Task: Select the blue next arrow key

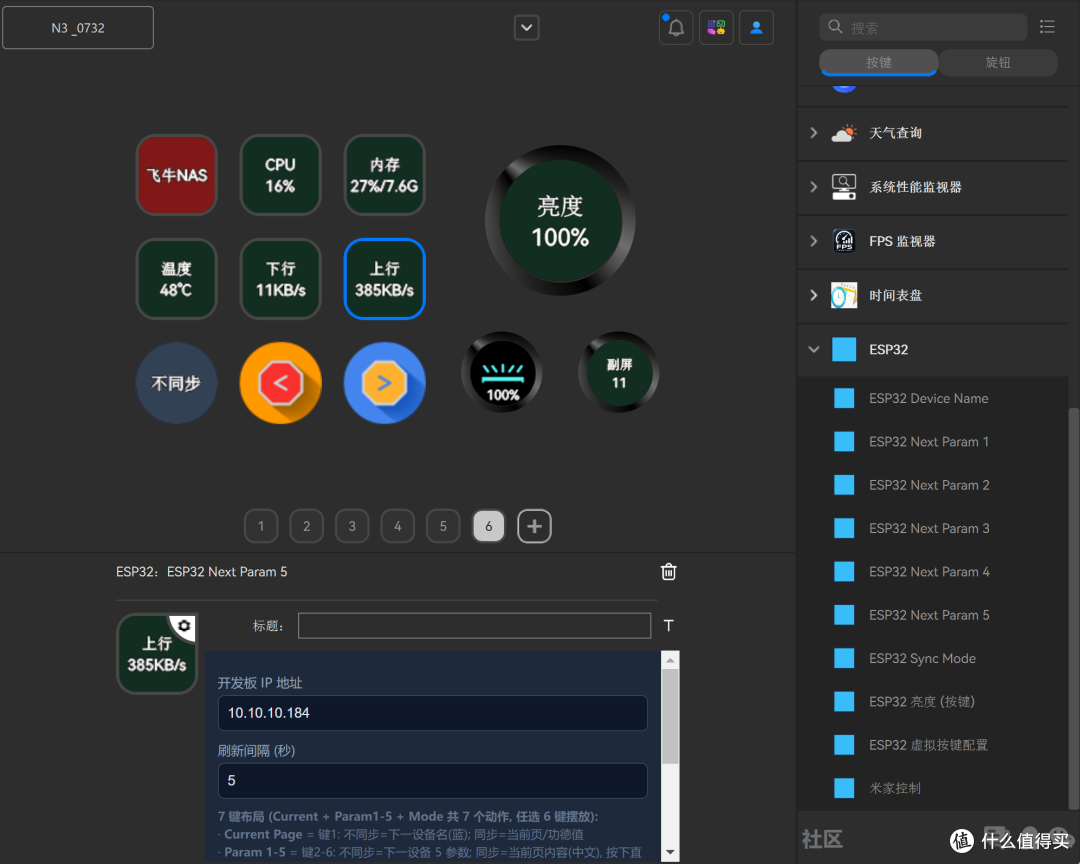Action: coord(384,383)
